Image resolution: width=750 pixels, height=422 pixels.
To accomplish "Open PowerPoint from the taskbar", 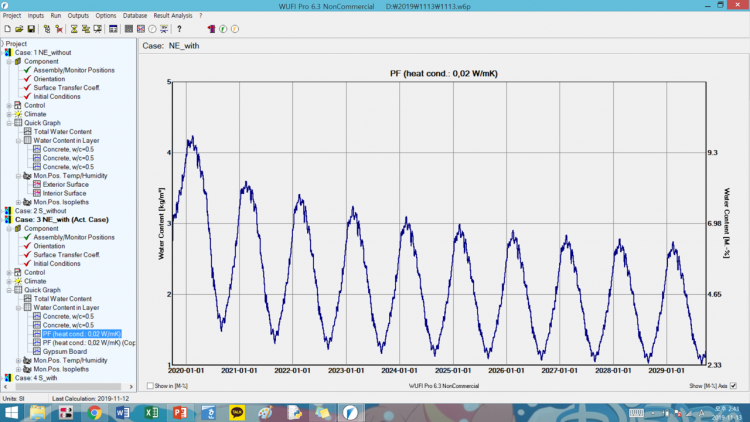I will click(x=180, y=411).
